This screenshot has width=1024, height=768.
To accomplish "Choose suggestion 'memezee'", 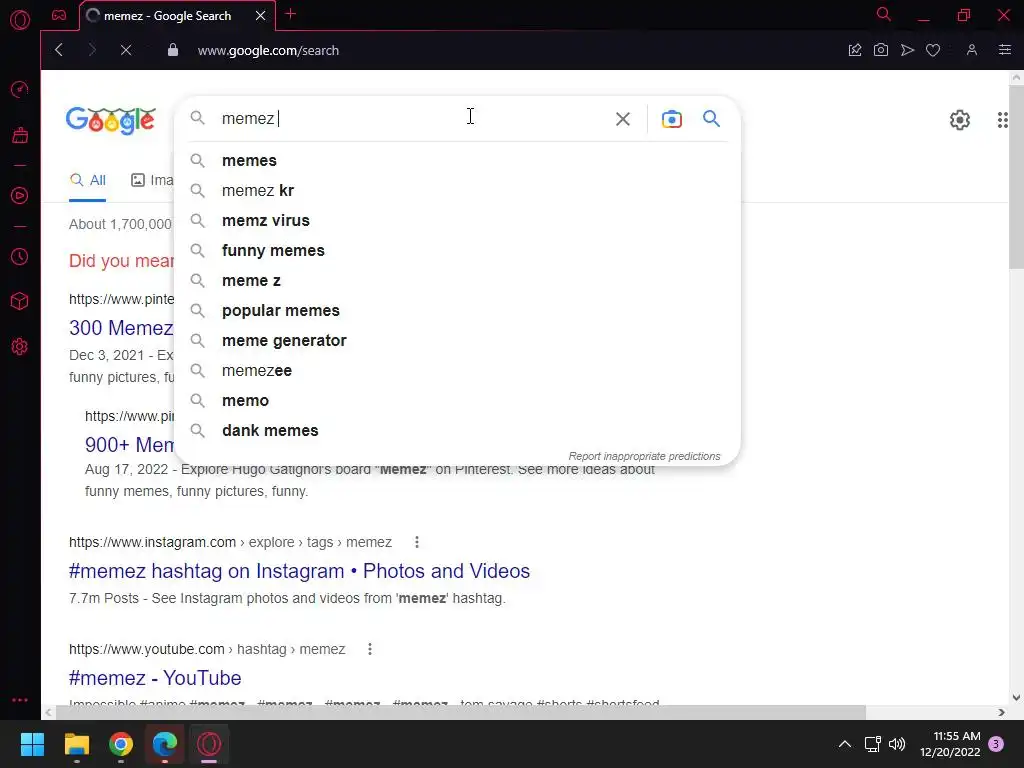I will (457, 371).
